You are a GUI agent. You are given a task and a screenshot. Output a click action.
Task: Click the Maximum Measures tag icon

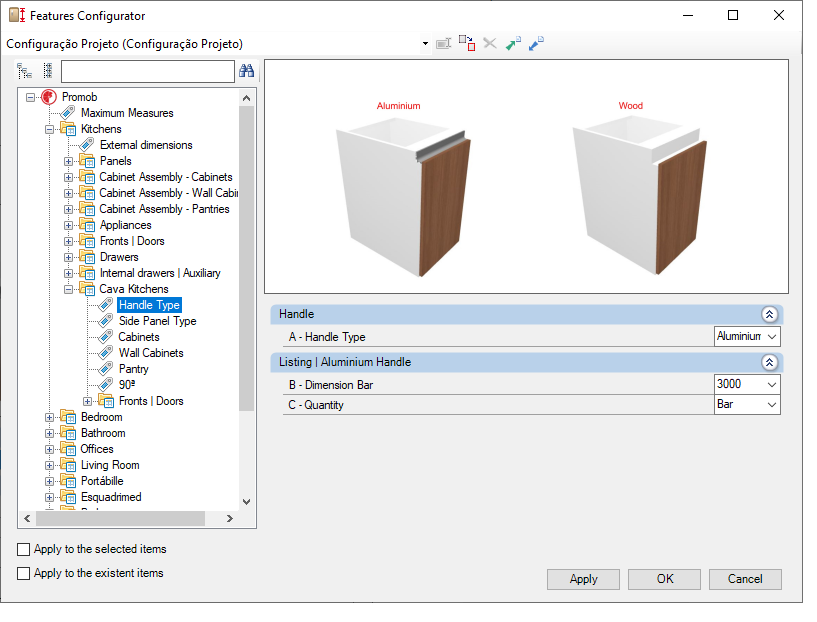(68, 113)
